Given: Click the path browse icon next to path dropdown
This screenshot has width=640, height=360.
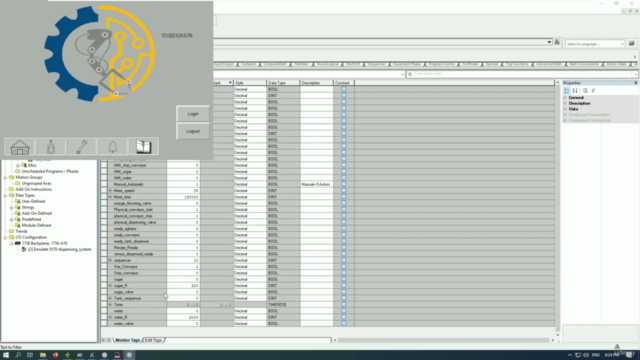Looking at the screenshot, I should (557, 42).
